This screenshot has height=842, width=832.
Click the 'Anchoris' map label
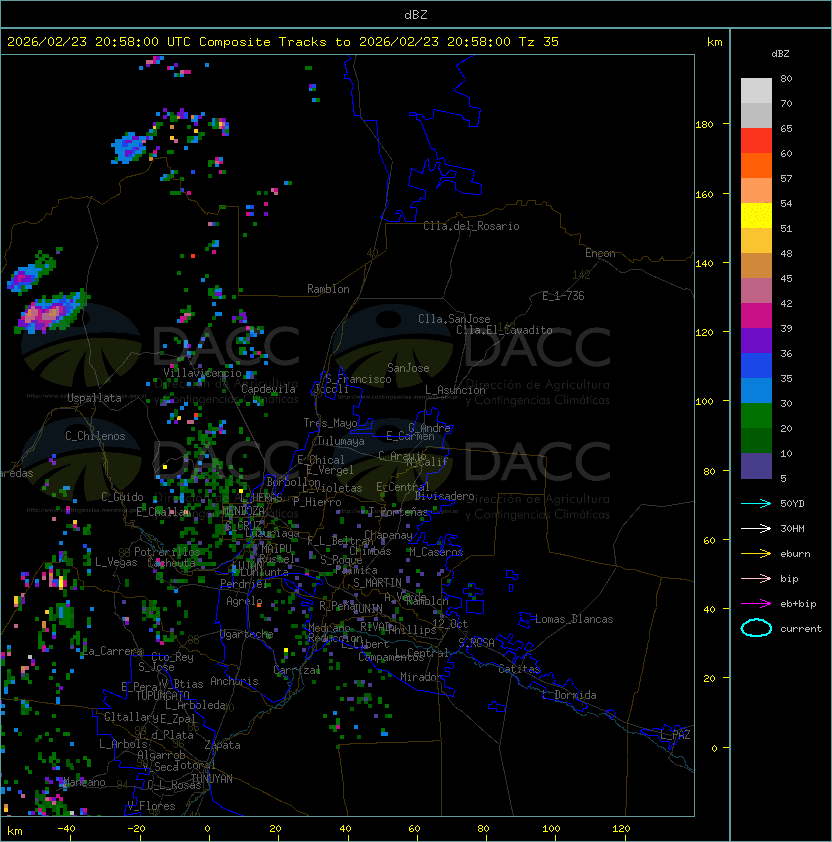coord(234,681)
